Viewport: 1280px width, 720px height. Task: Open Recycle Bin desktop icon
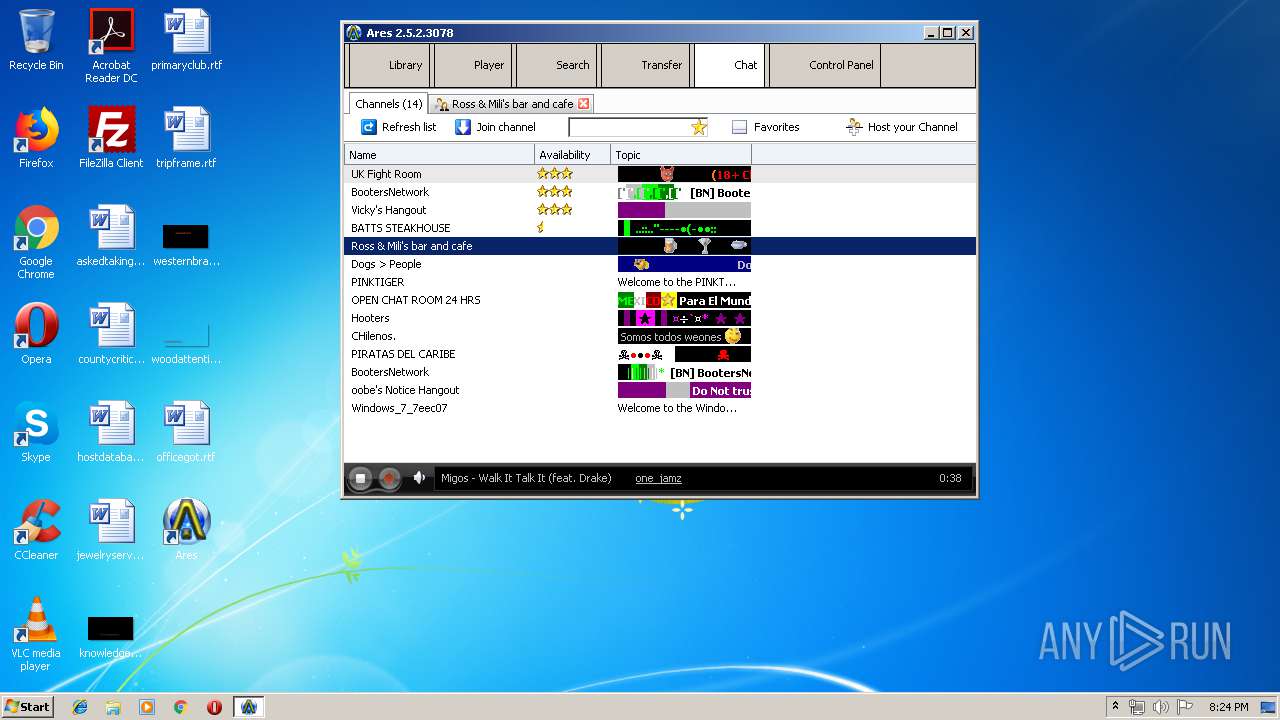click(x=36, y=40)
